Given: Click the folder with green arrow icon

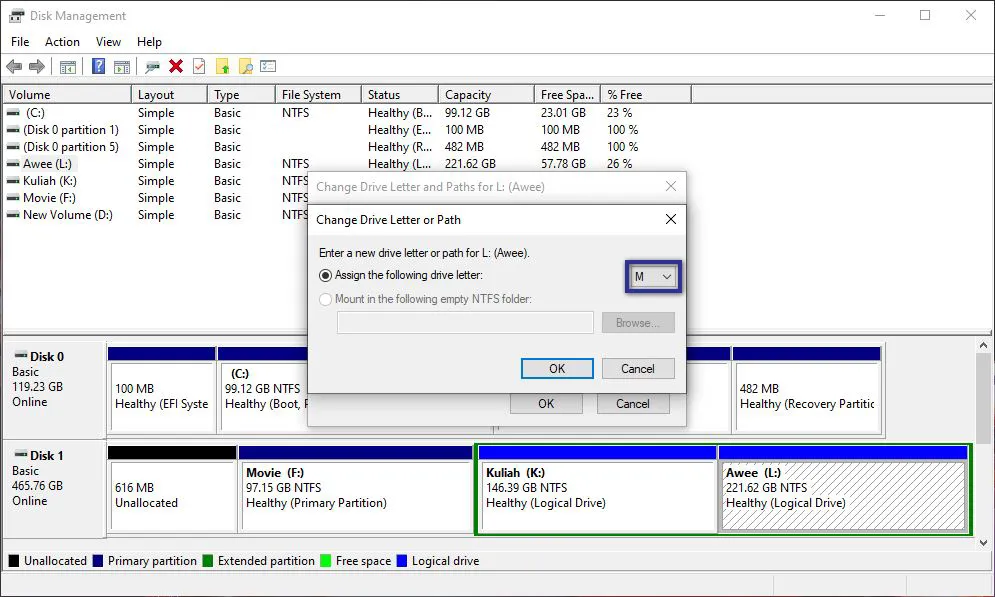Looking at the screenshot, I should 222,67.
